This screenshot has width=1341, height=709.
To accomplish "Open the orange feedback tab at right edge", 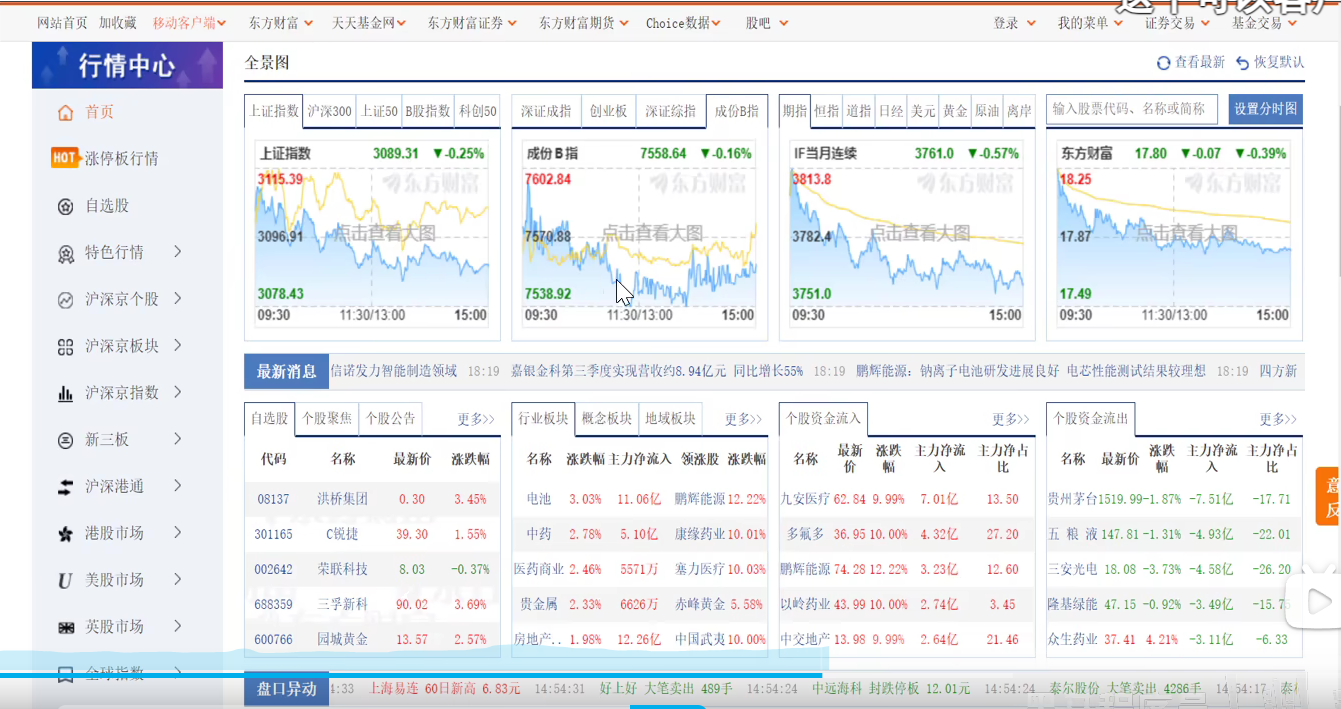I will point(1329,496).
